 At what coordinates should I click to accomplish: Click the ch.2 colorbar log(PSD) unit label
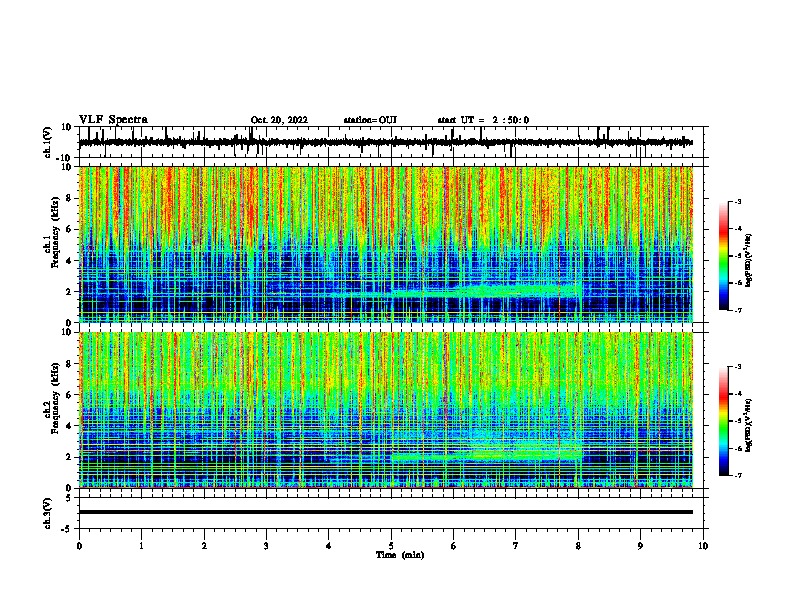748,425
